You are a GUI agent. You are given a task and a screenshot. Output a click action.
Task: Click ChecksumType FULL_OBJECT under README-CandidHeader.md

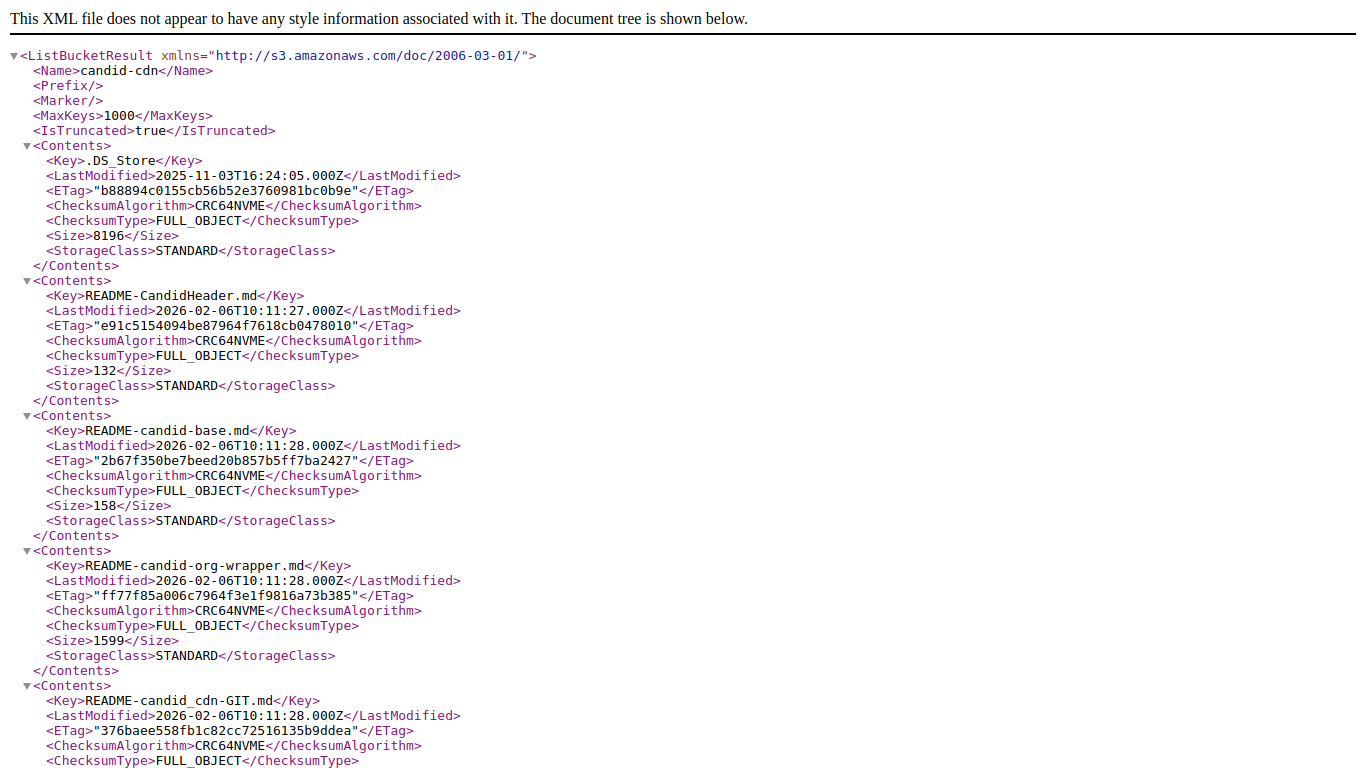(x=198, y=356)
